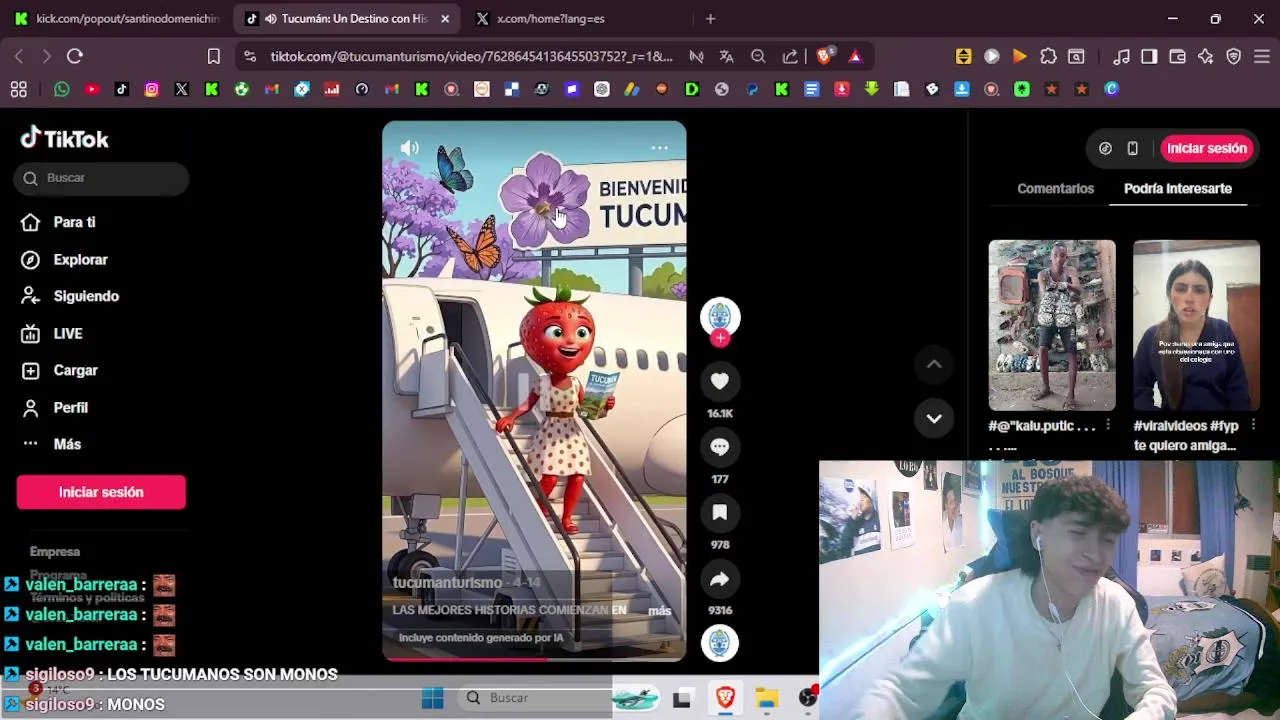Bookmark this page in browser toolbar
Image resolution: width=1280 pixels, height=720 pixels.
coord(213,57)
